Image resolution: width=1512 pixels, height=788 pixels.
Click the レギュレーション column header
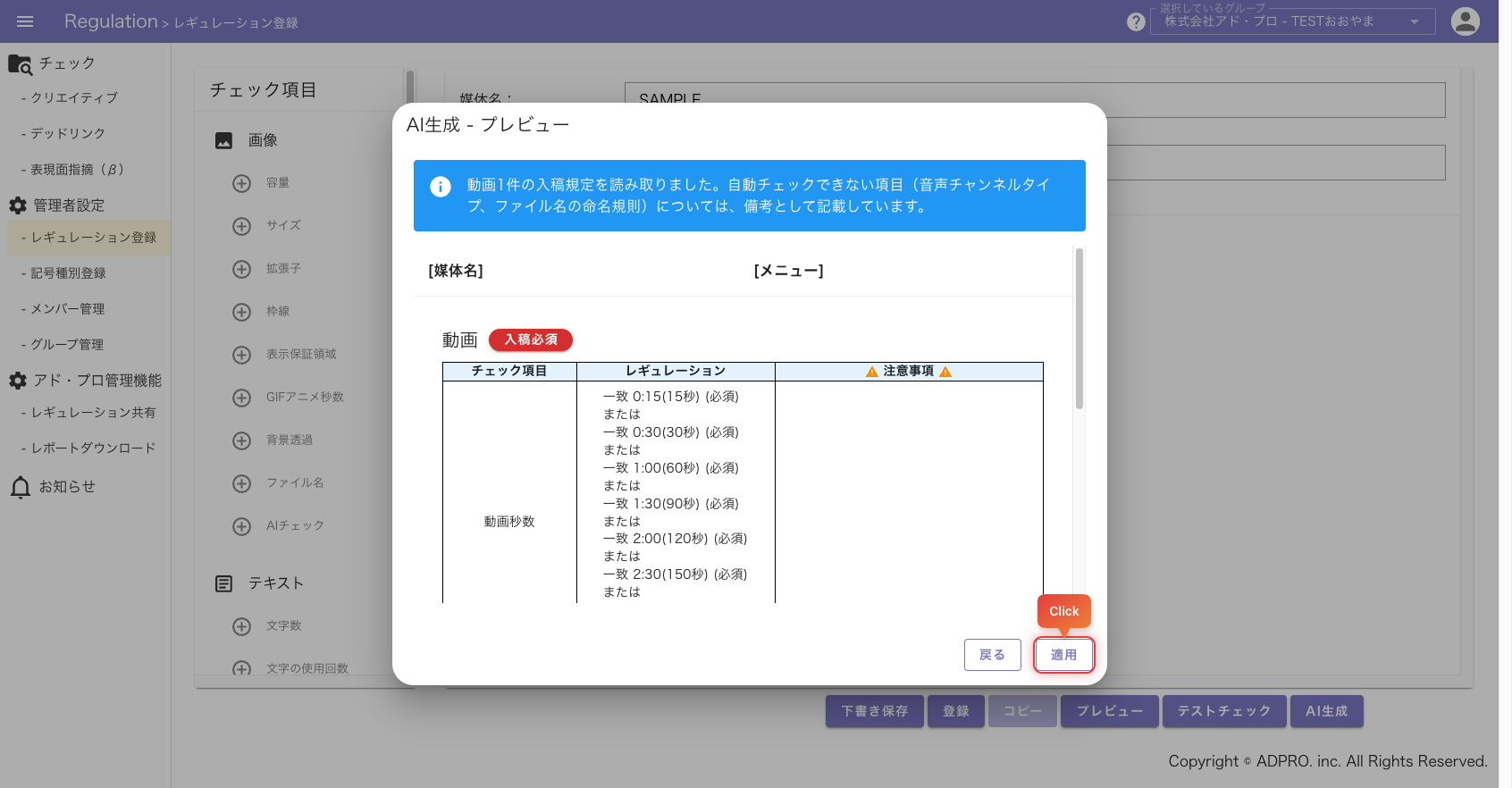coord(676,372)
